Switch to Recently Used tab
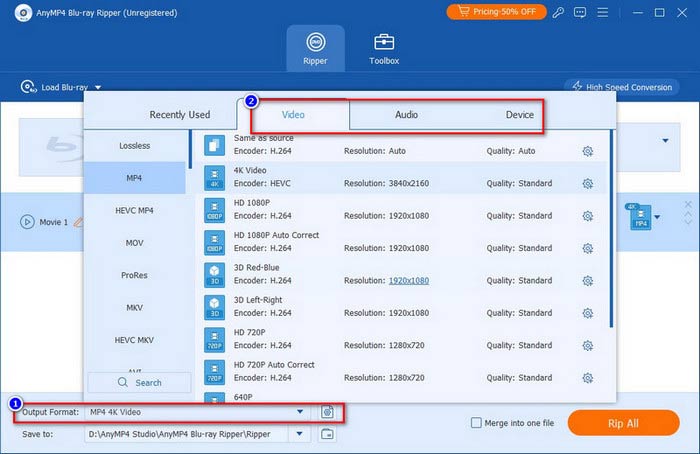Screen dimensions: 700x454 pyautogui.click(x=179, y=115)
